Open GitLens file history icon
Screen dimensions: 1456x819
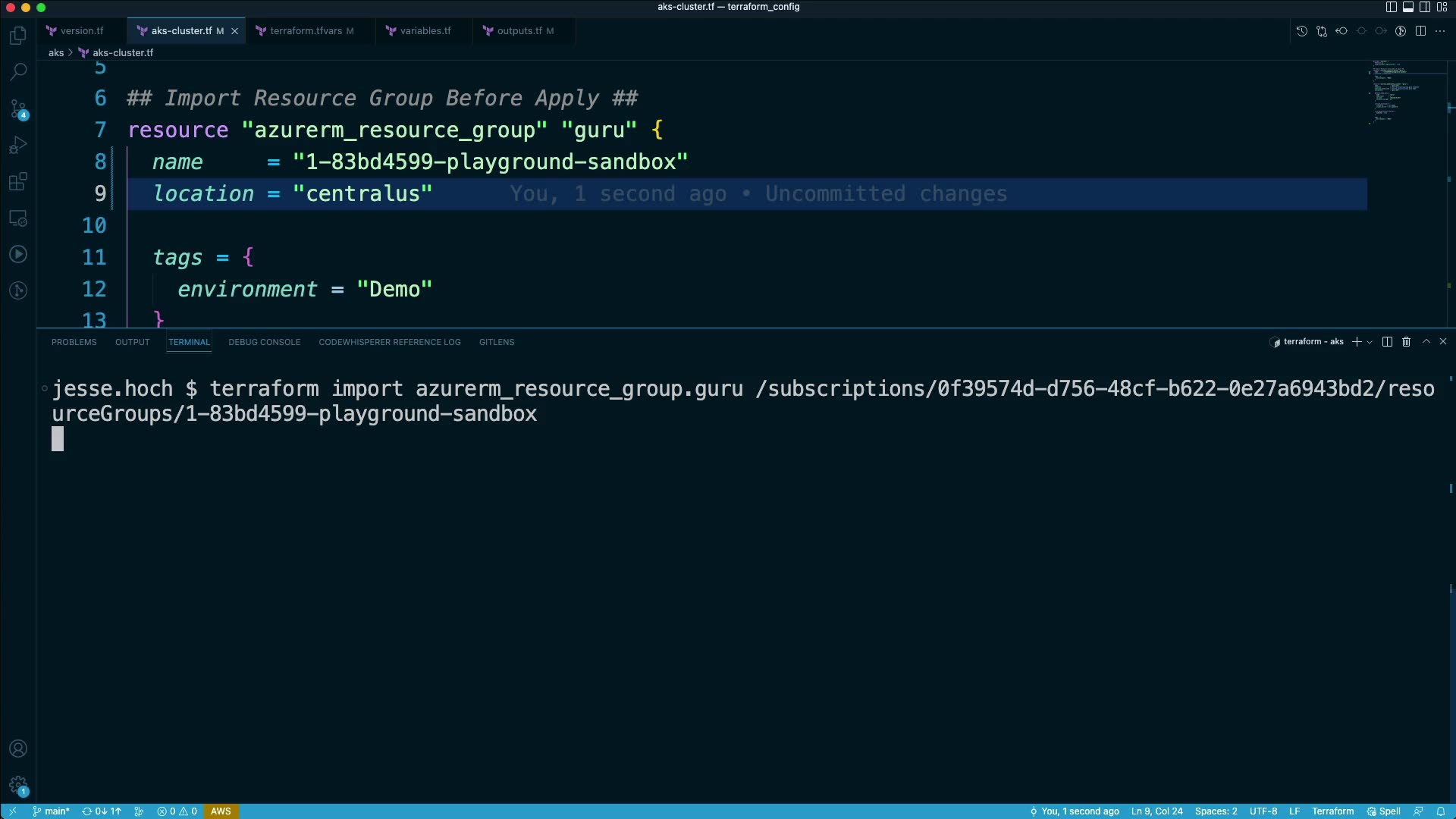(1301, 31)
